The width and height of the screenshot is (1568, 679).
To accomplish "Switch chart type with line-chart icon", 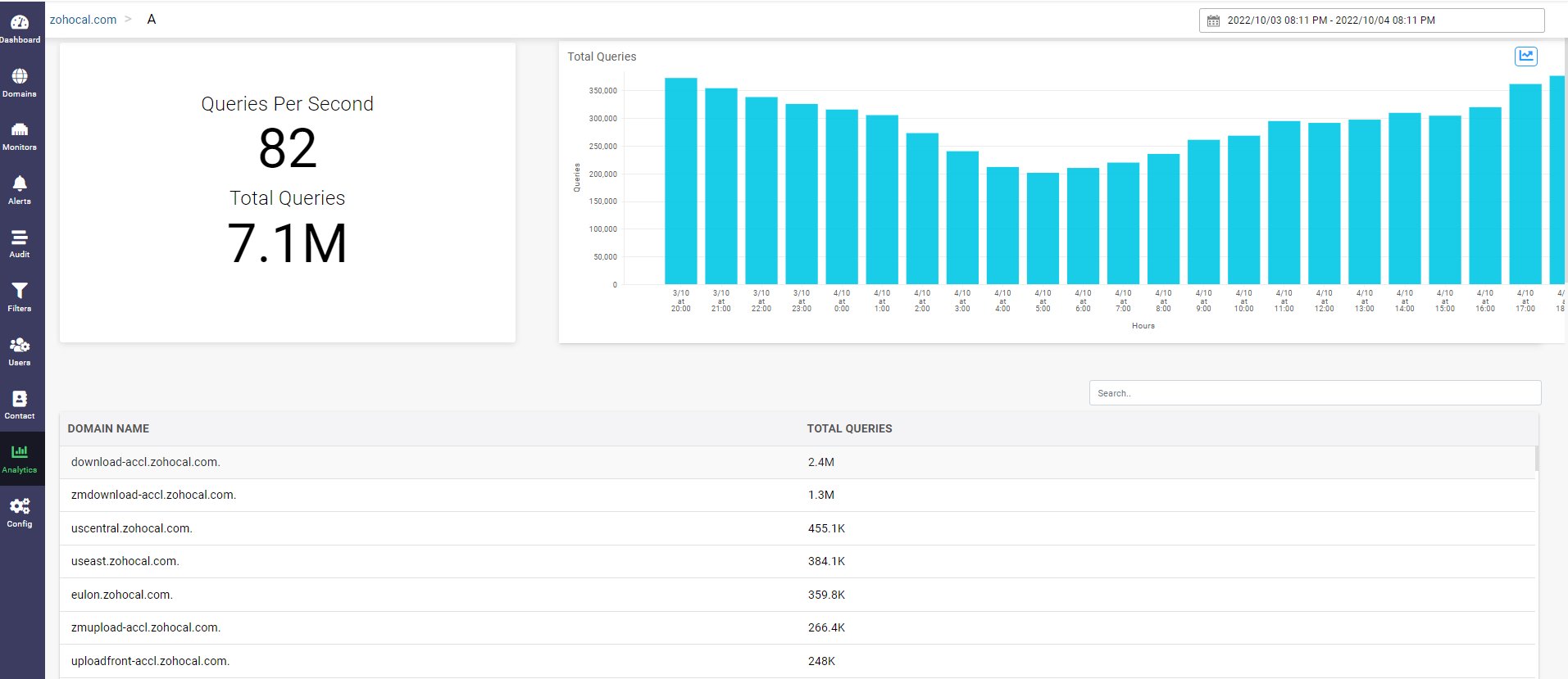I will coord(1525,56).
